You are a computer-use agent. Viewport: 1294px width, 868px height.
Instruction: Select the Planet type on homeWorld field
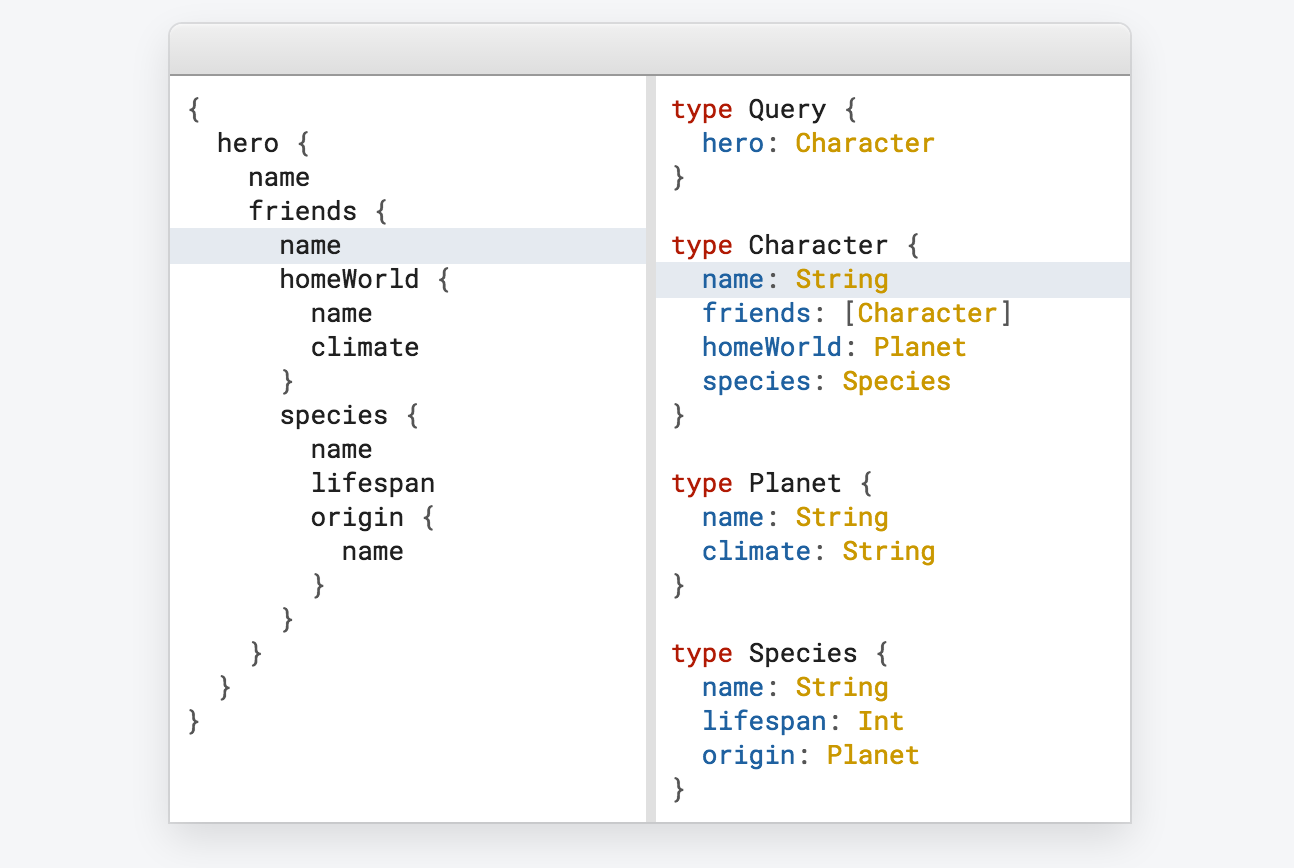(919, 347)
